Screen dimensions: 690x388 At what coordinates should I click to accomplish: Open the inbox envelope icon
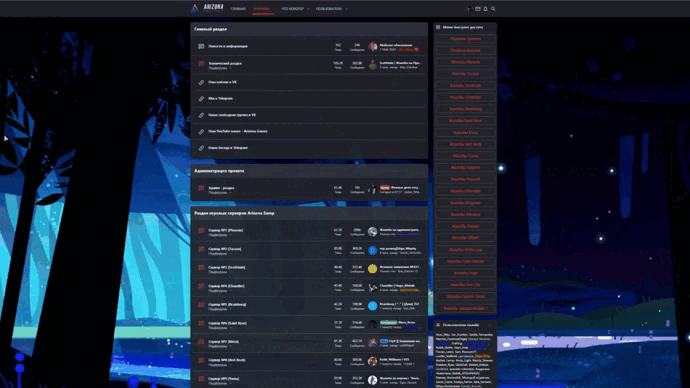478,9
